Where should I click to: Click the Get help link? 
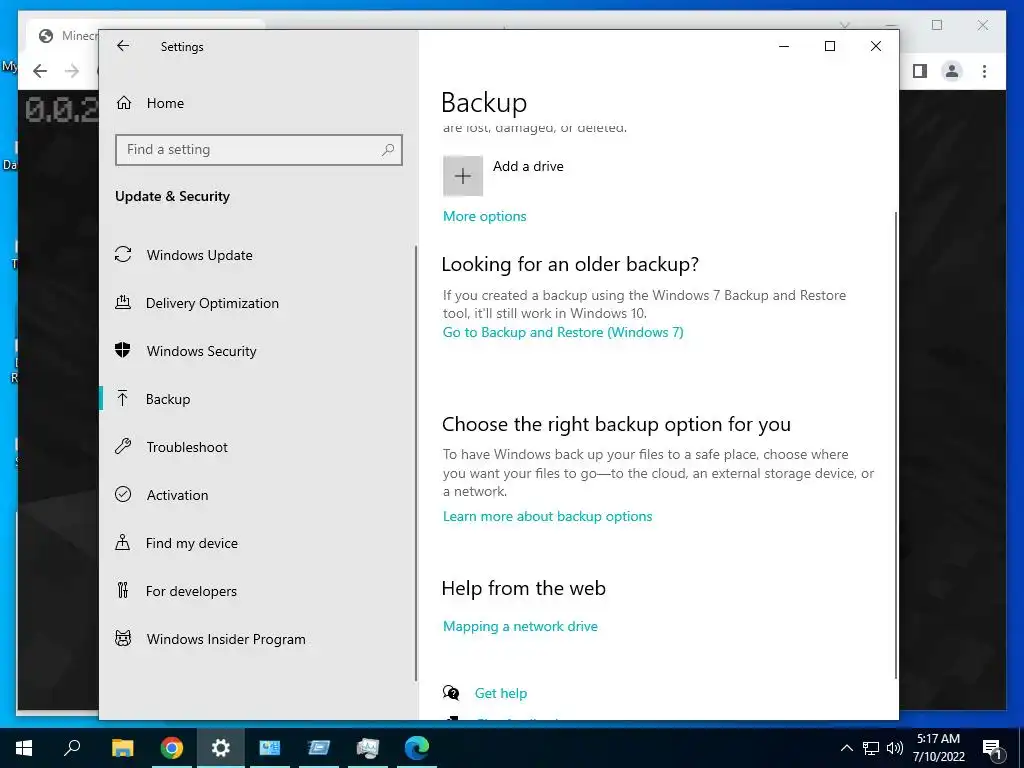[500, 694]
